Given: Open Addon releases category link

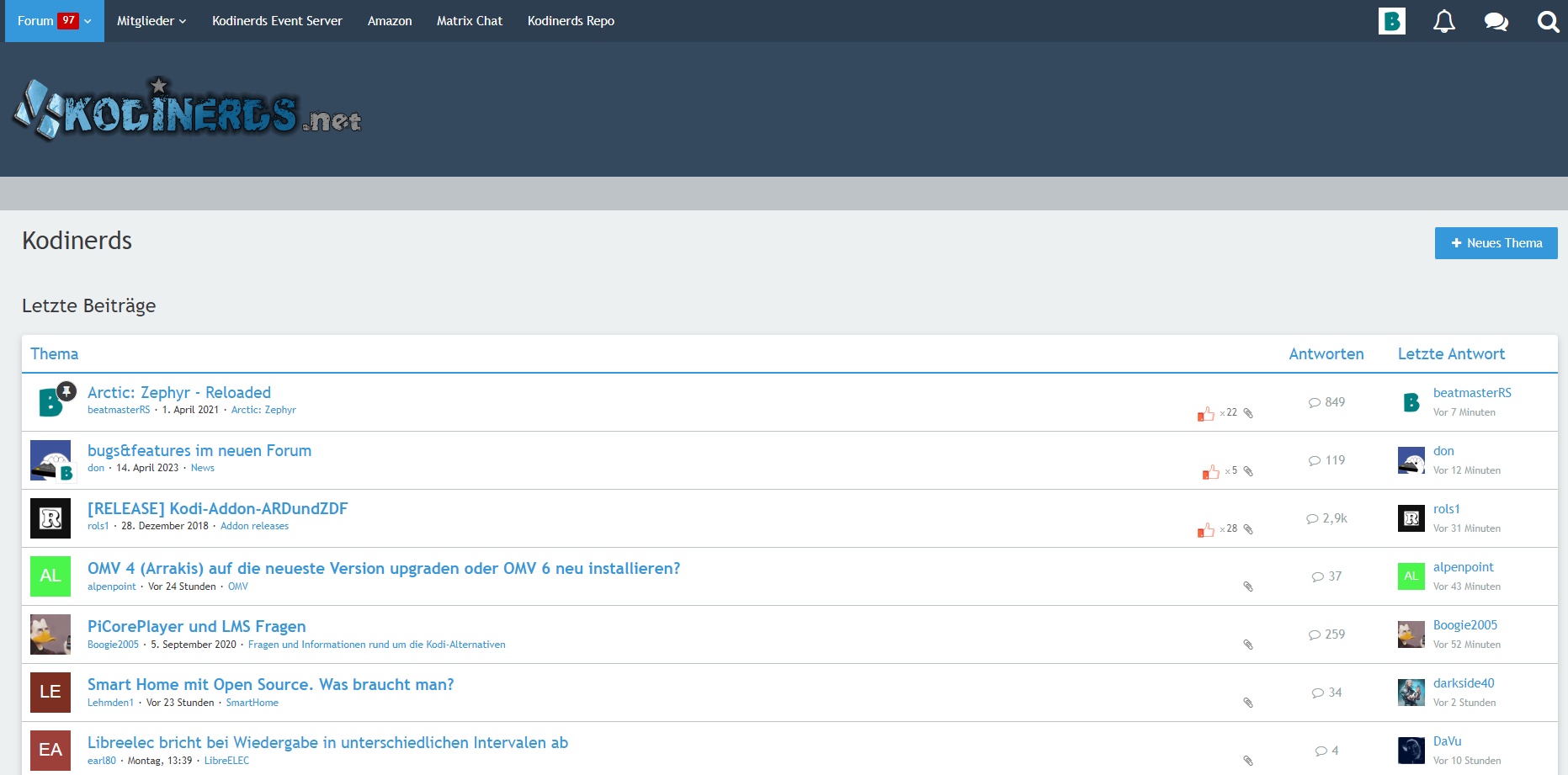Looking at the screenshot, I should click(x=254, y=526).
